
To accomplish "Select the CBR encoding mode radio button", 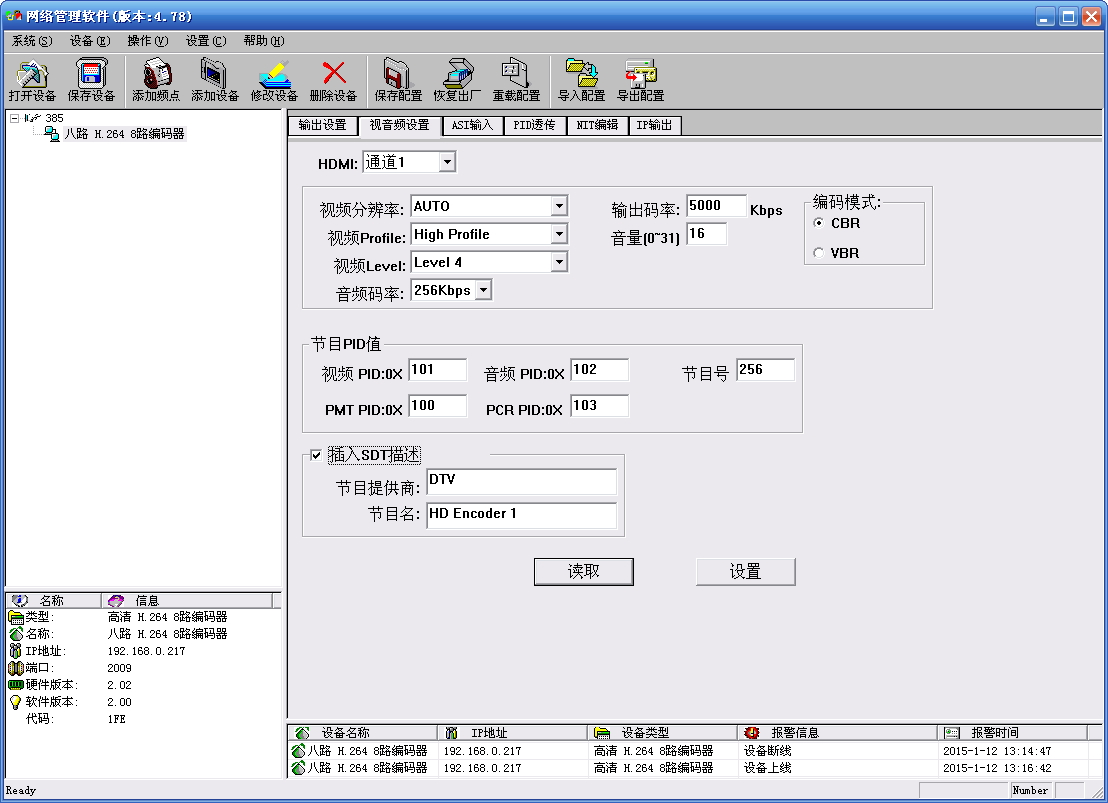I will point(820,223).
